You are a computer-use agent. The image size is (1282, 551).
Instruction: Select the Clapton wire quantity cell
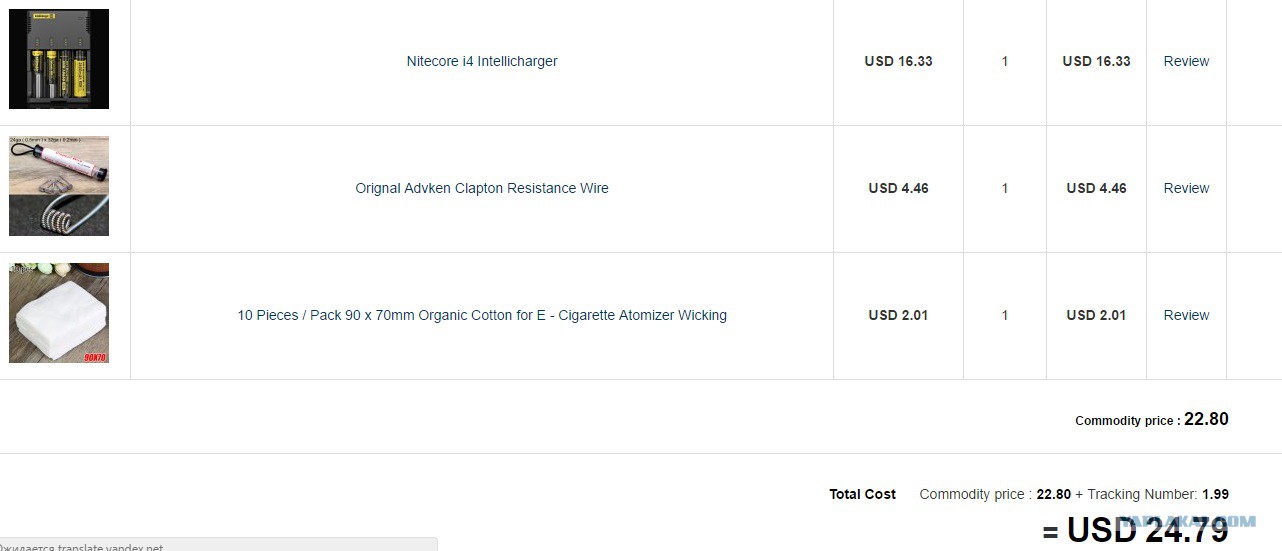pyautogui.click(x=1005, y=188)
